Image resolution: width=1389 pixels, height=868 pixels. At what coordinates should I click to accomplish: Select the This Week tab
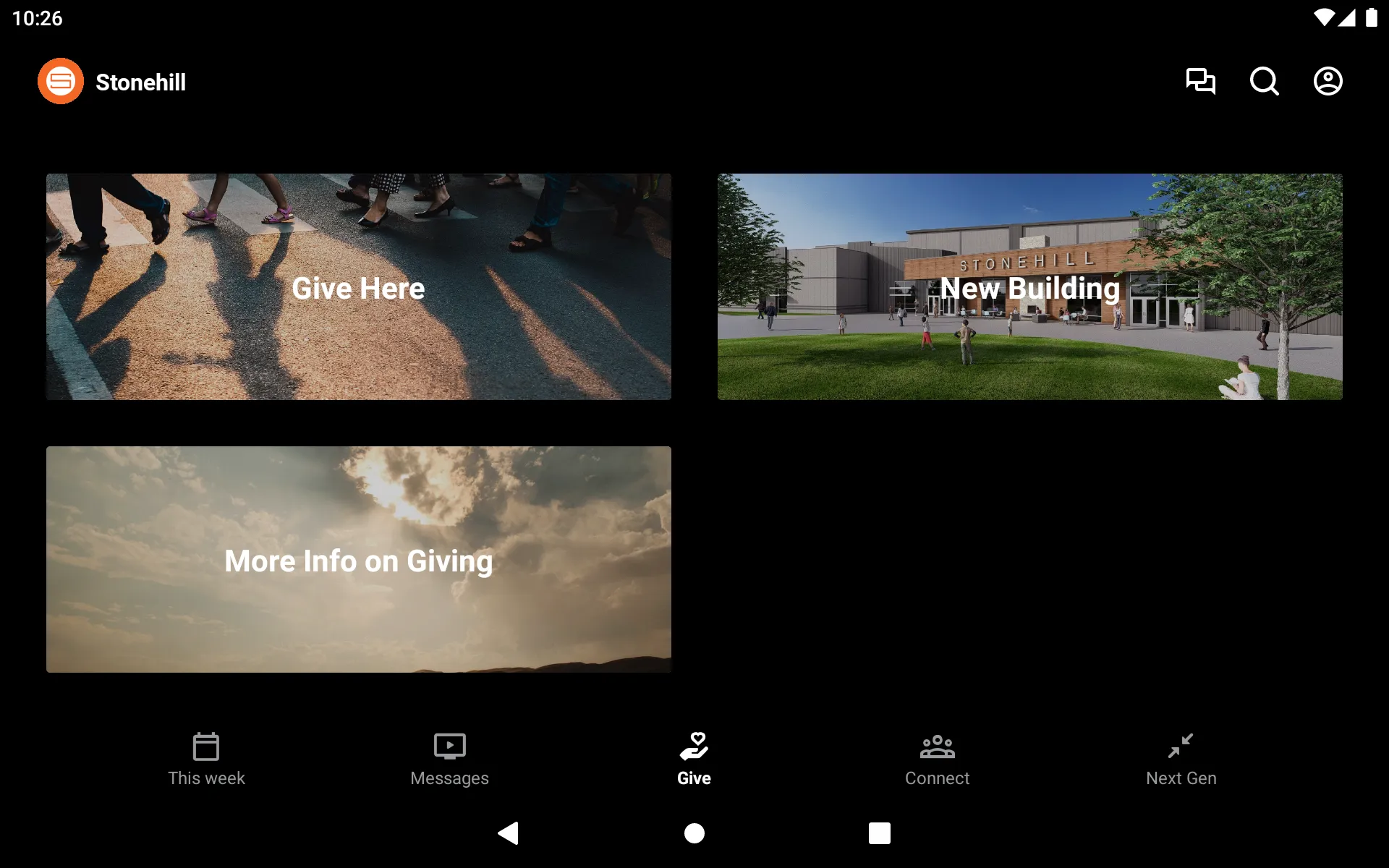(x=207, y=758)
